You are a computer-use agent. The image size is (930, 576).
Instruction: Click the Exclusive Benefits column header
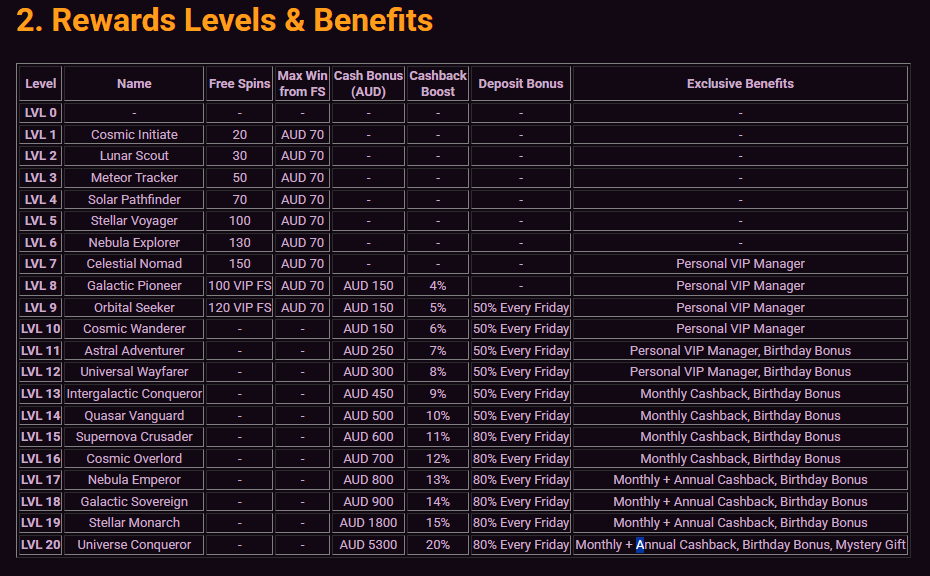740,84
